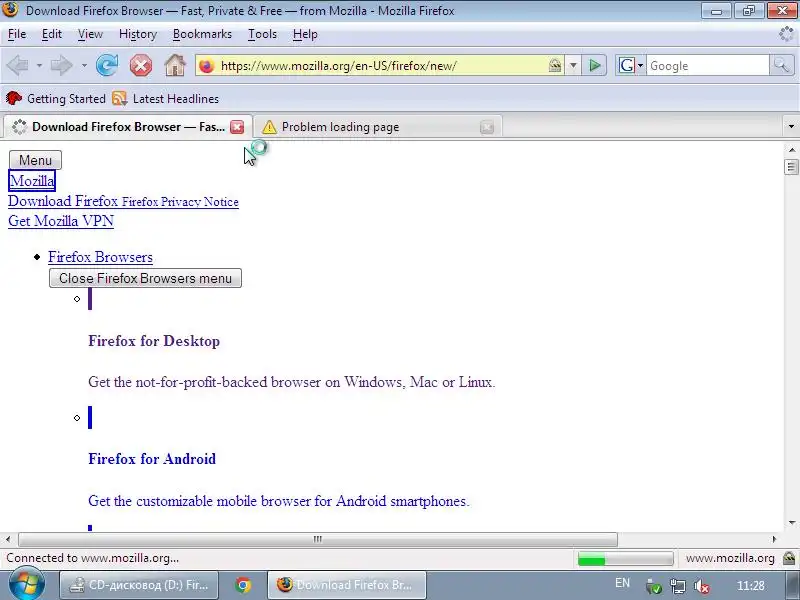Follow the Get Mozilla VPN link
800x600 pixels.
pos(61,221)
